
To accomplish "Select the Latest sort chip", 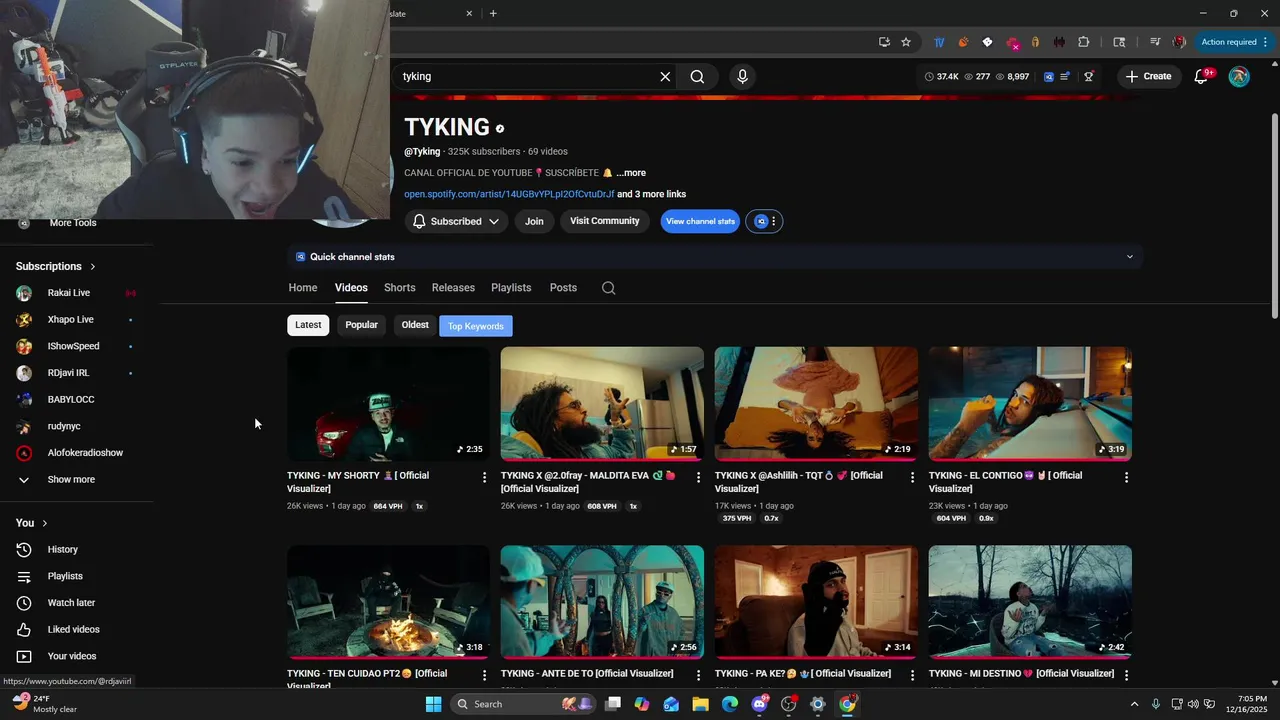I will (308, 325).
